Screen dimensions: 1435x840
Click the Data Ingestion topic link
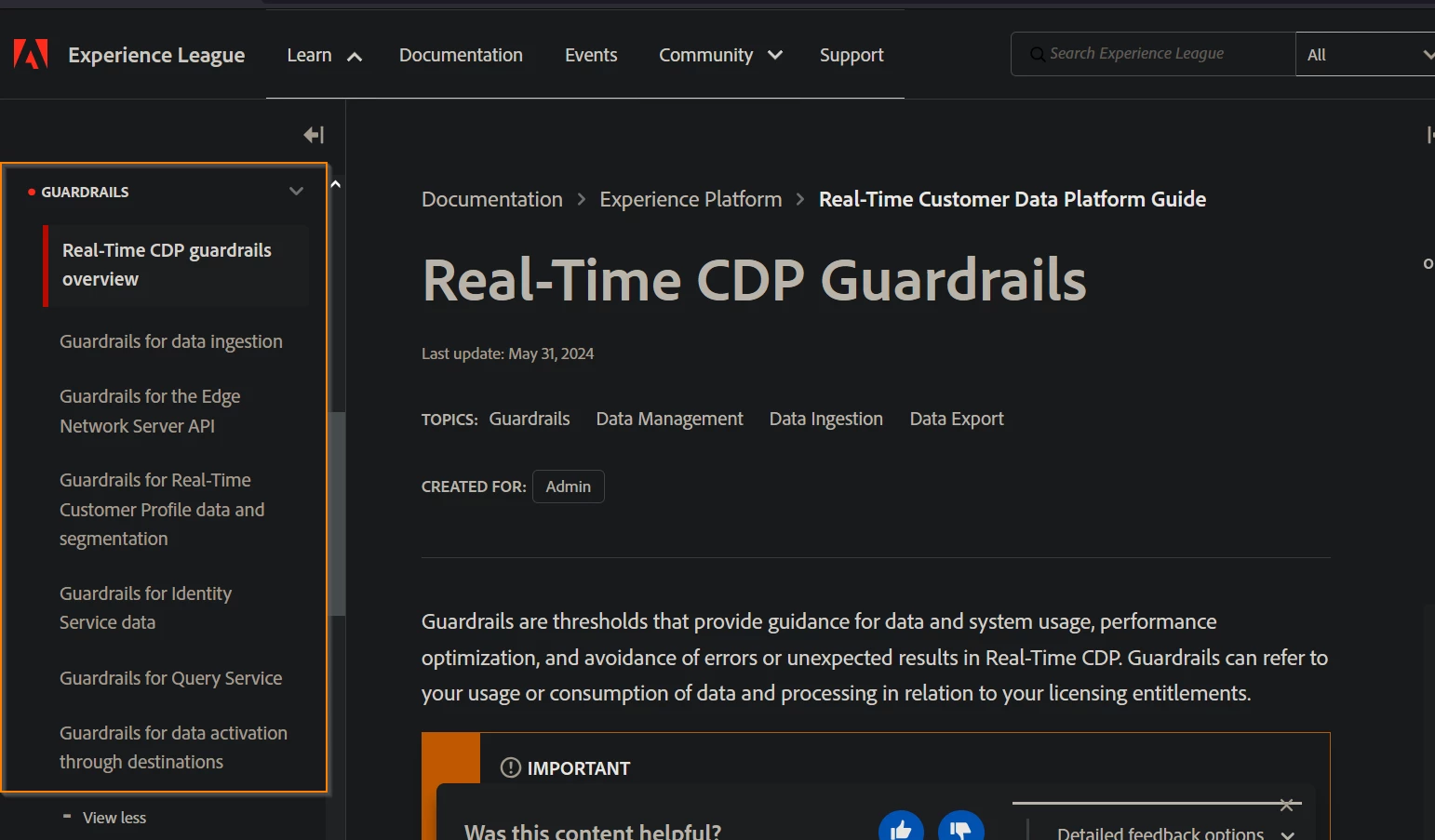826,419
